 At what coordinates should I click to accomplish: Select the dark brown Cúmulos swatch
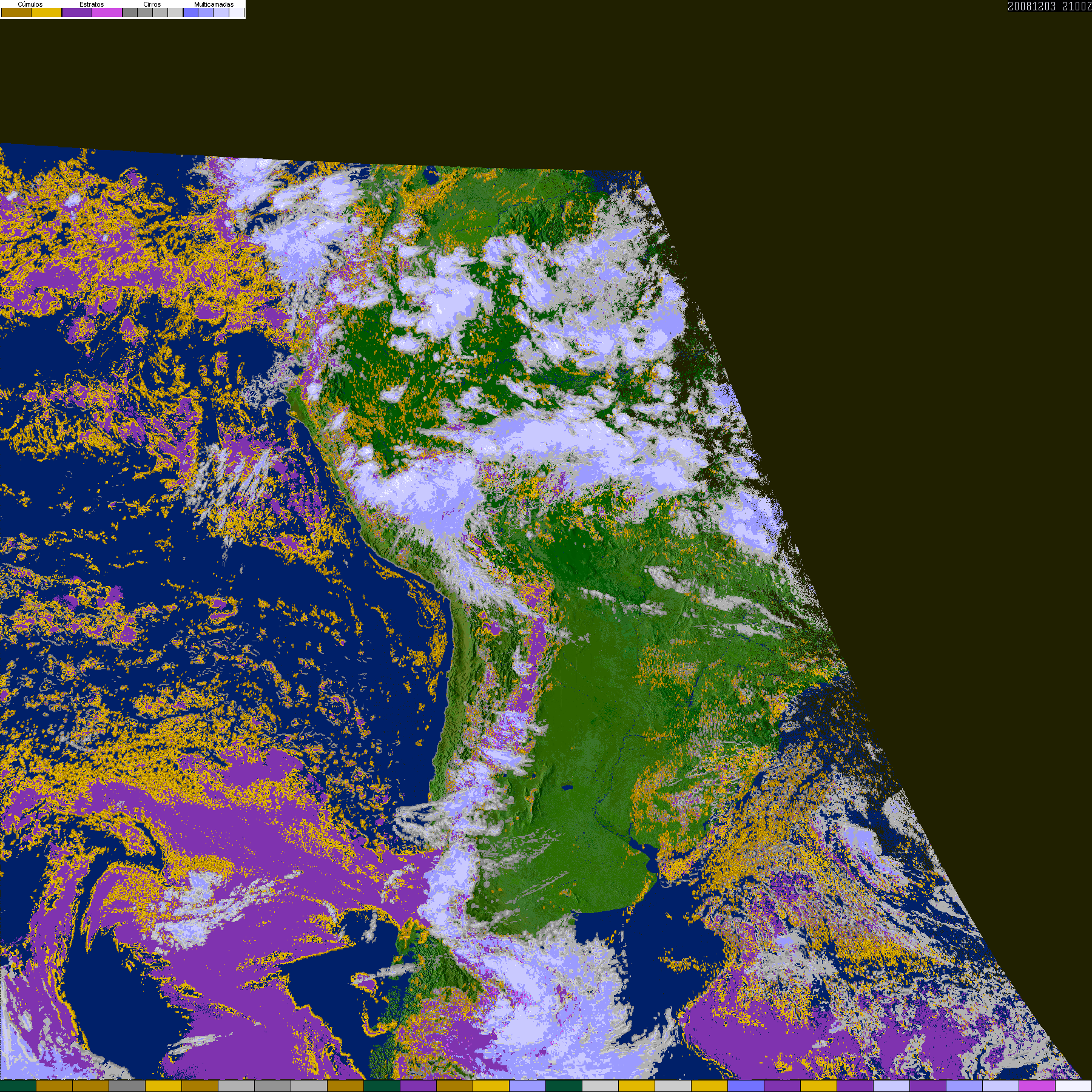(x=16, y=12)
